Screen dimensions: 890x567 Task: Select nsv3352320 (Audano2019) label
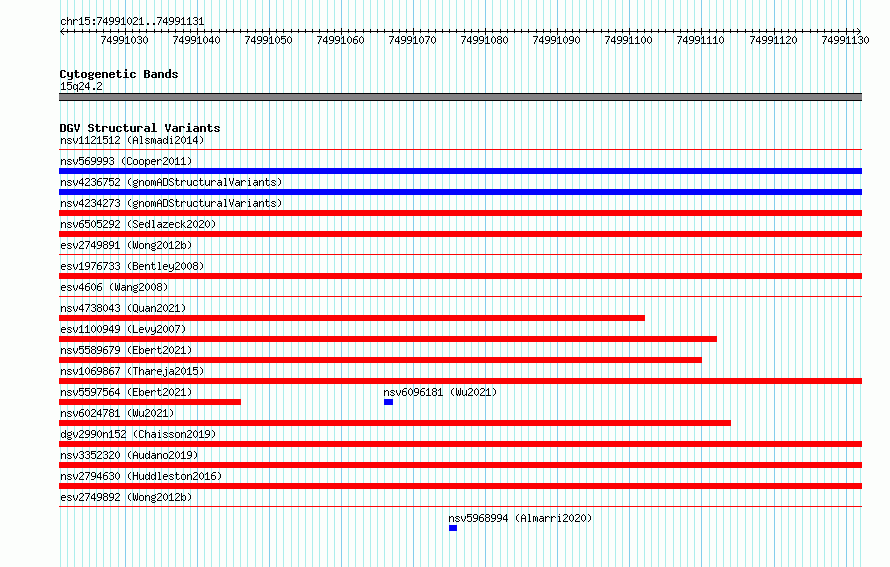(129, 455)
